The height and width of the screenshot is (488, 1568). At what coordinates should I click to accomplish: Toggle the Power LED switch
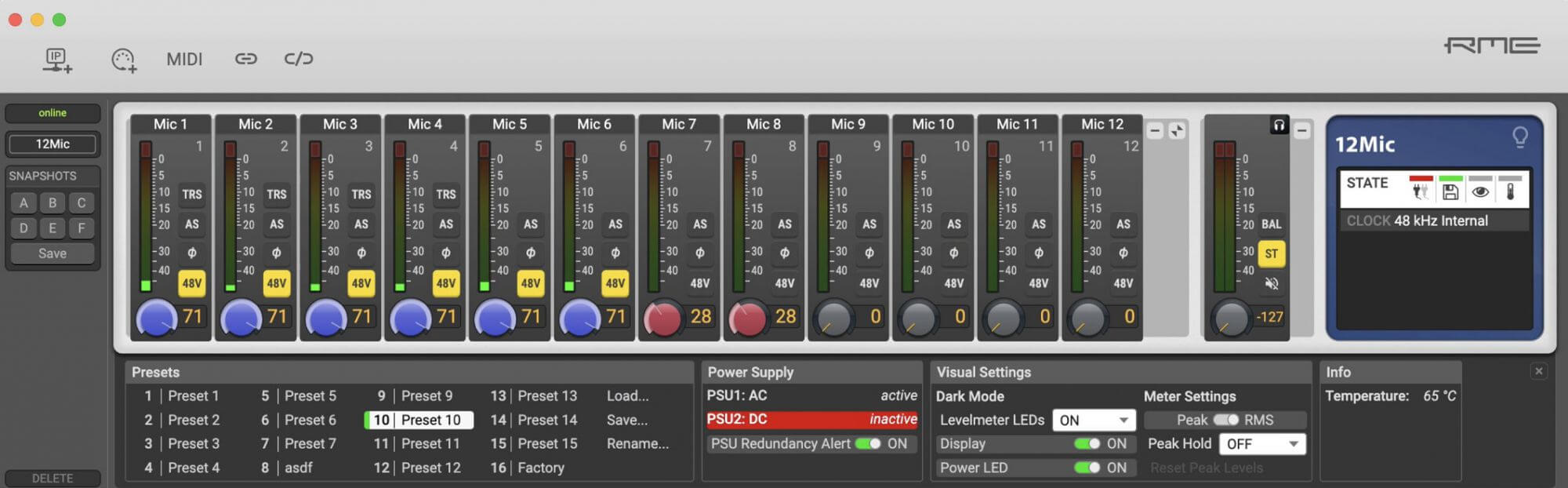click(x=1087, y=468)
